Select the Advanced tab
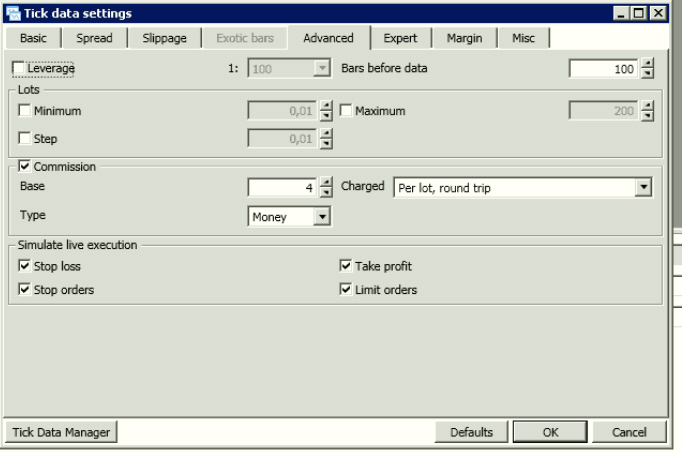Viewport: 682px width, 453px height. coord(328,38)
